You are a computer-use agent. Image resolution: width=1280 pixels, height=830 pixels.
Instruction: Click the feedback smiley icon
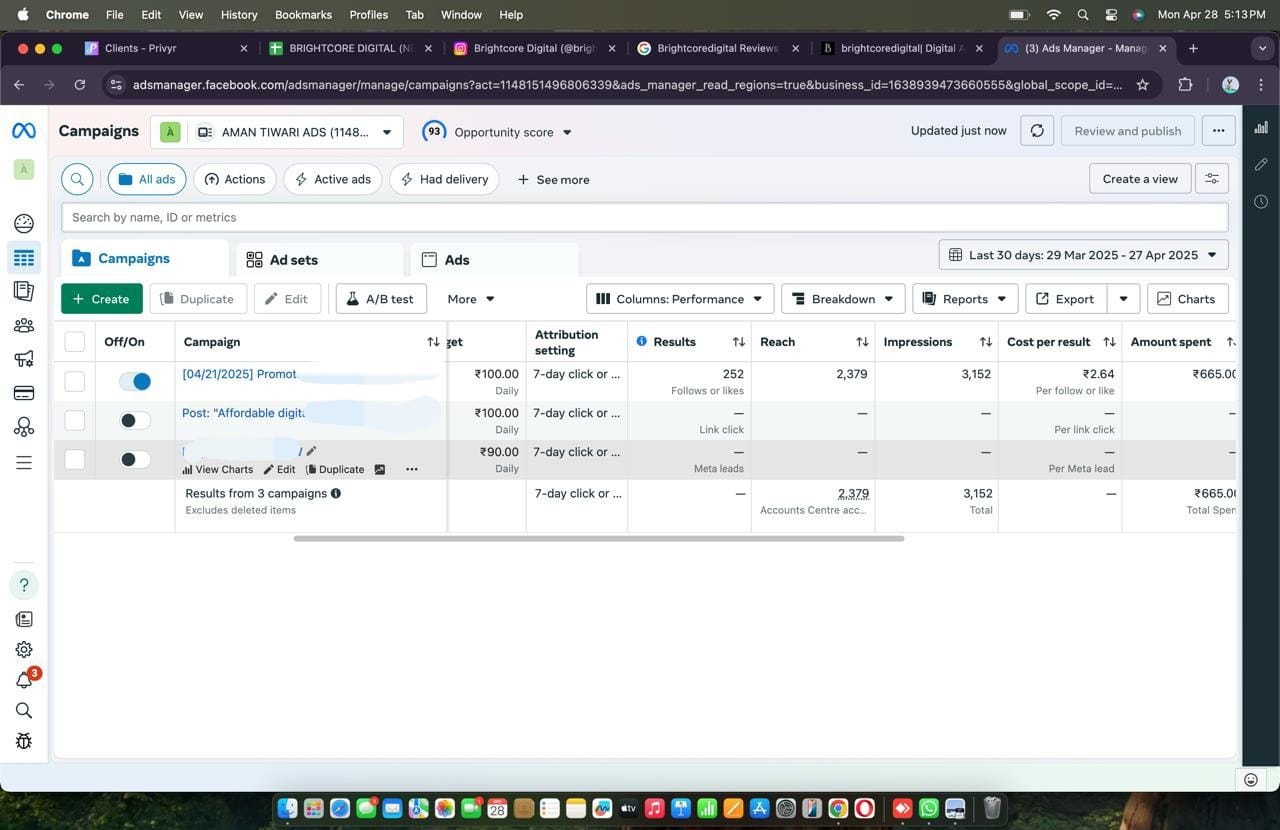click(x=1251, y=779)
